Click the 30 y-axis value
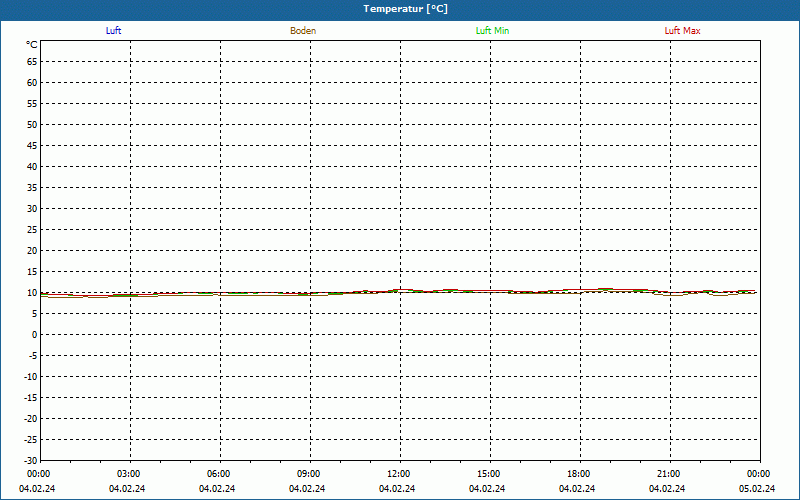Viewport: 800px width, 500px height. [32, 209]
